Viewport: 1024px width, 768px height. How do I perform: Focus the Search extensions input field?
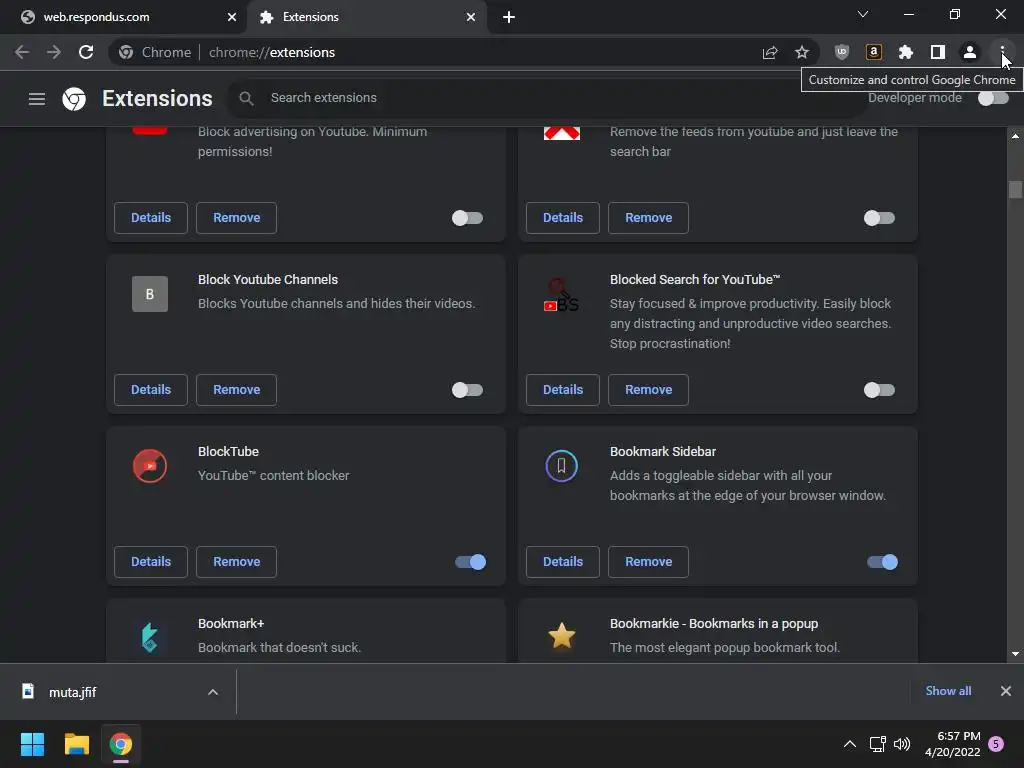[x=546, y=98]
